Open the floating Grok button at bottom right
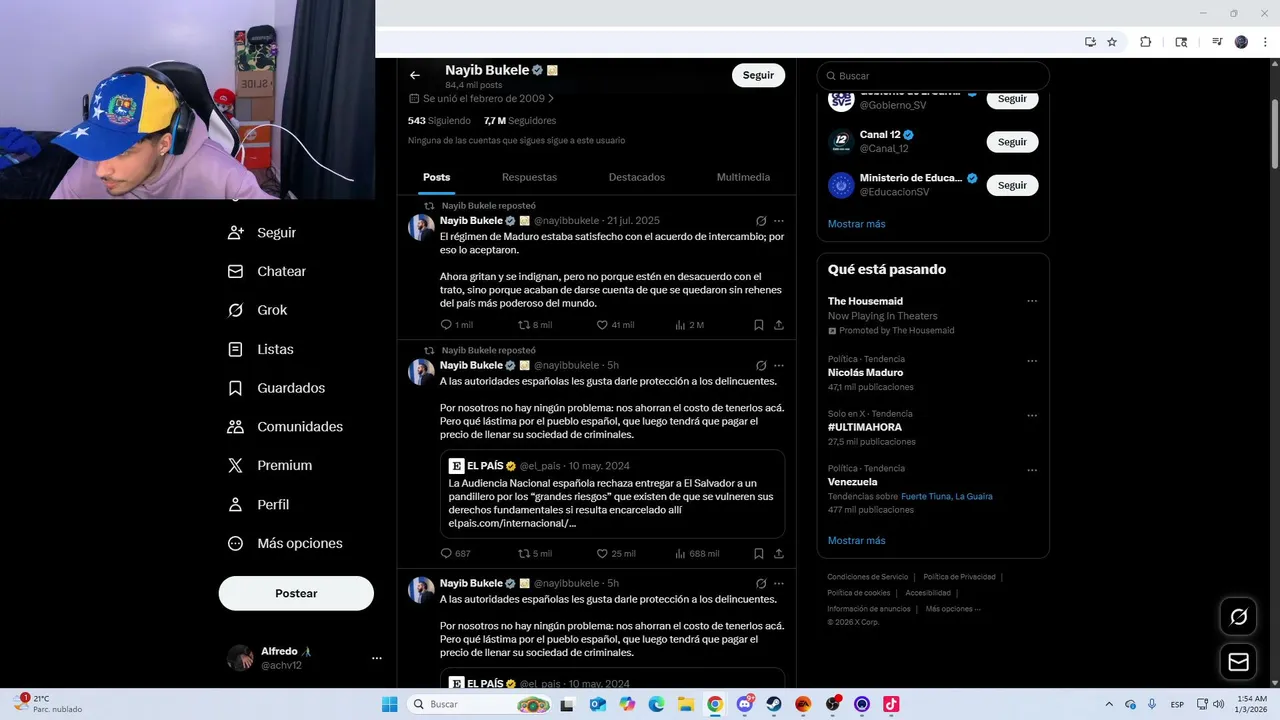This screenshot has height=720, width=1280. point(1238,617)
